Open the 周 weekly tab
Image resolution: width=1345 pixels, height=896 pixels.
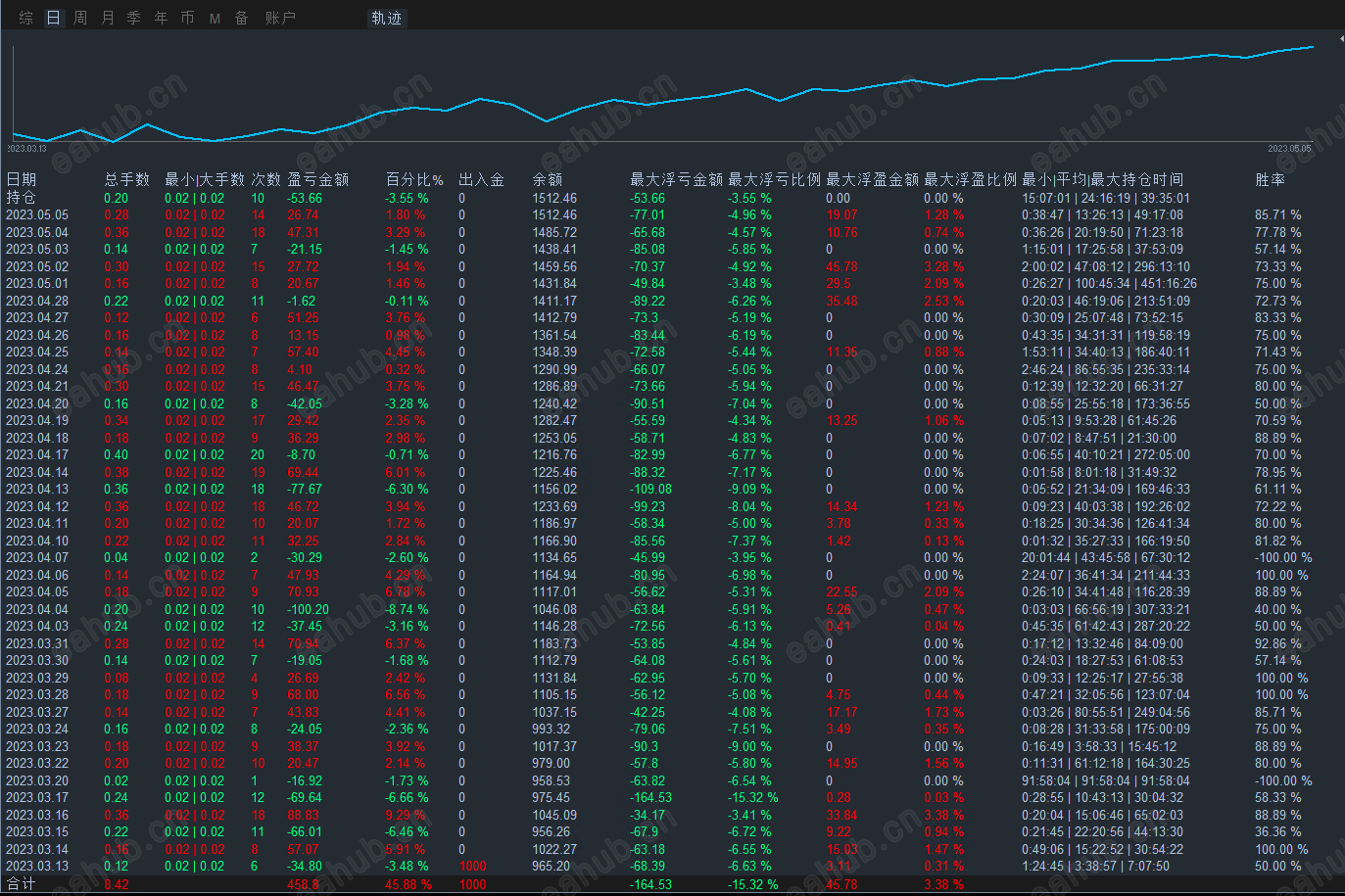tap(80, 18)
